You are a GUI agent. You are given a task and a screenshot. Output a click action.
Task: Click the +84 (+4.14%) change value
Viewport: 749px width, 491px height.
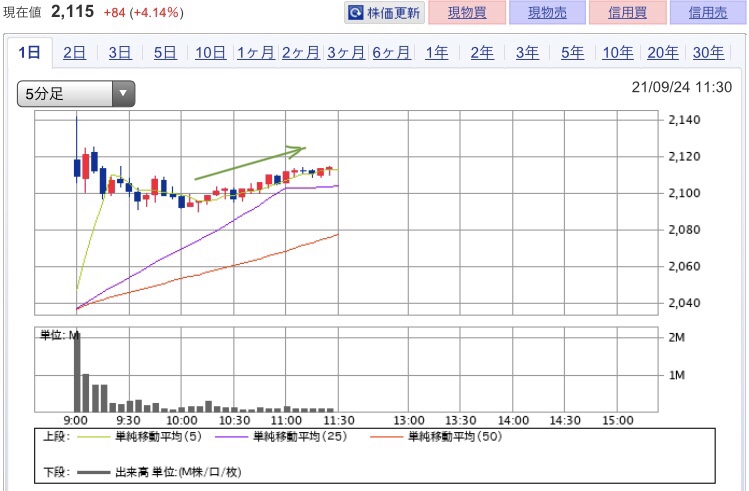click(143, 12)
